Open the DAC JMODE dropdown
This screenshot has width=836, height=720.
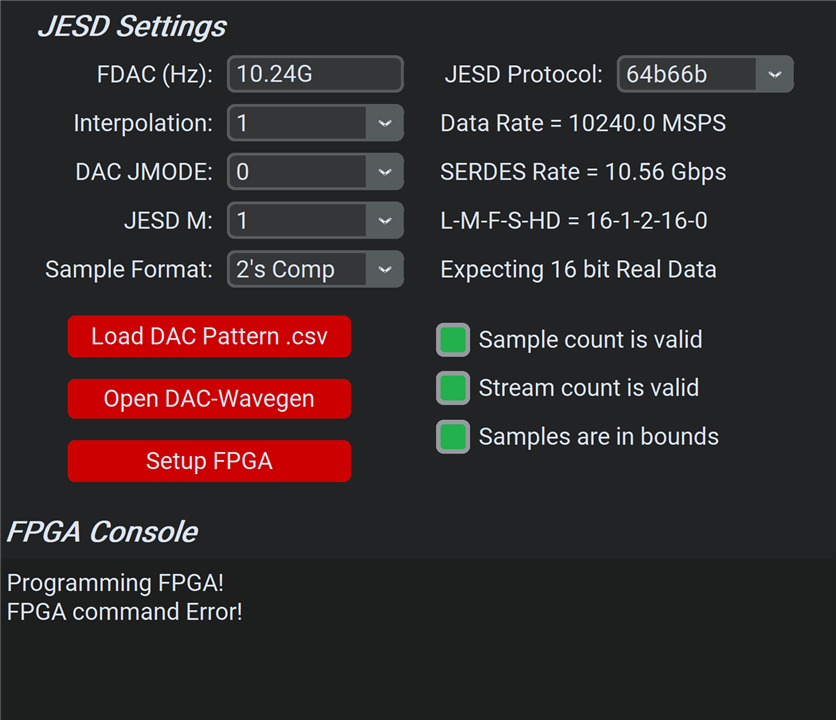point(384,172)
